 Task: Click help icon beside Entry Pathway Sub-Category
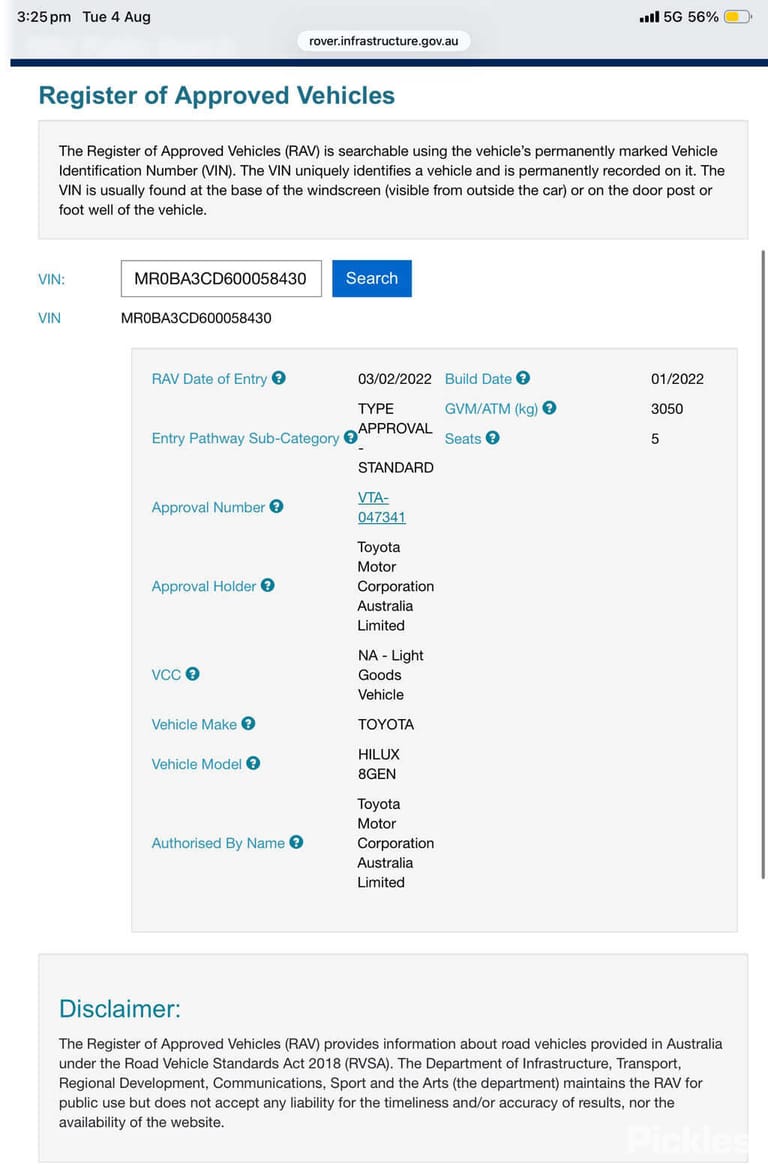pyautogui.click(x=350, y=438)
